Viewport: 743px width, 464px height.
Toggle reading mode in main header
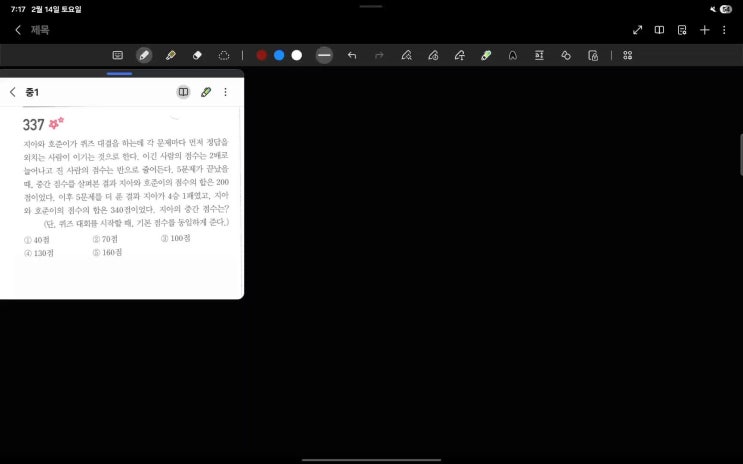(x=660, y=30)
